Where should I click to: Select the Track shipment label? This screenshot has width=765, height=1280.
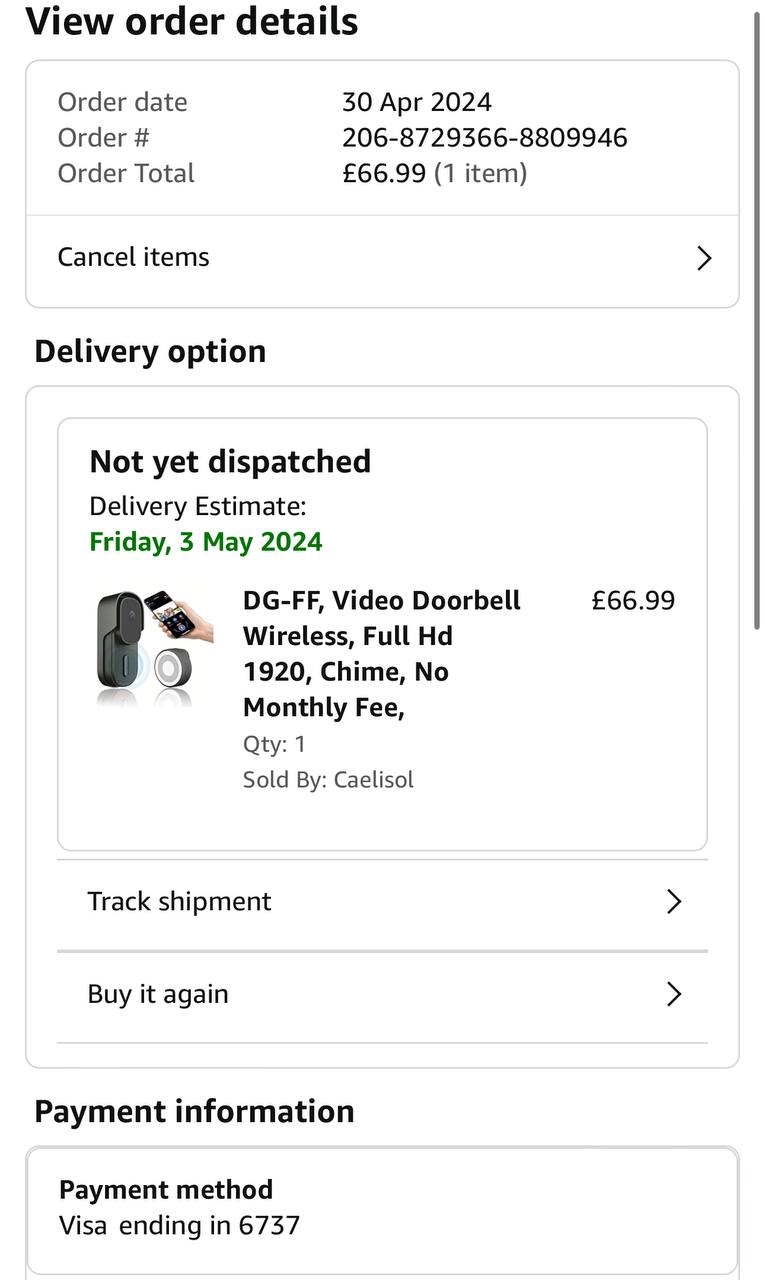179,901
